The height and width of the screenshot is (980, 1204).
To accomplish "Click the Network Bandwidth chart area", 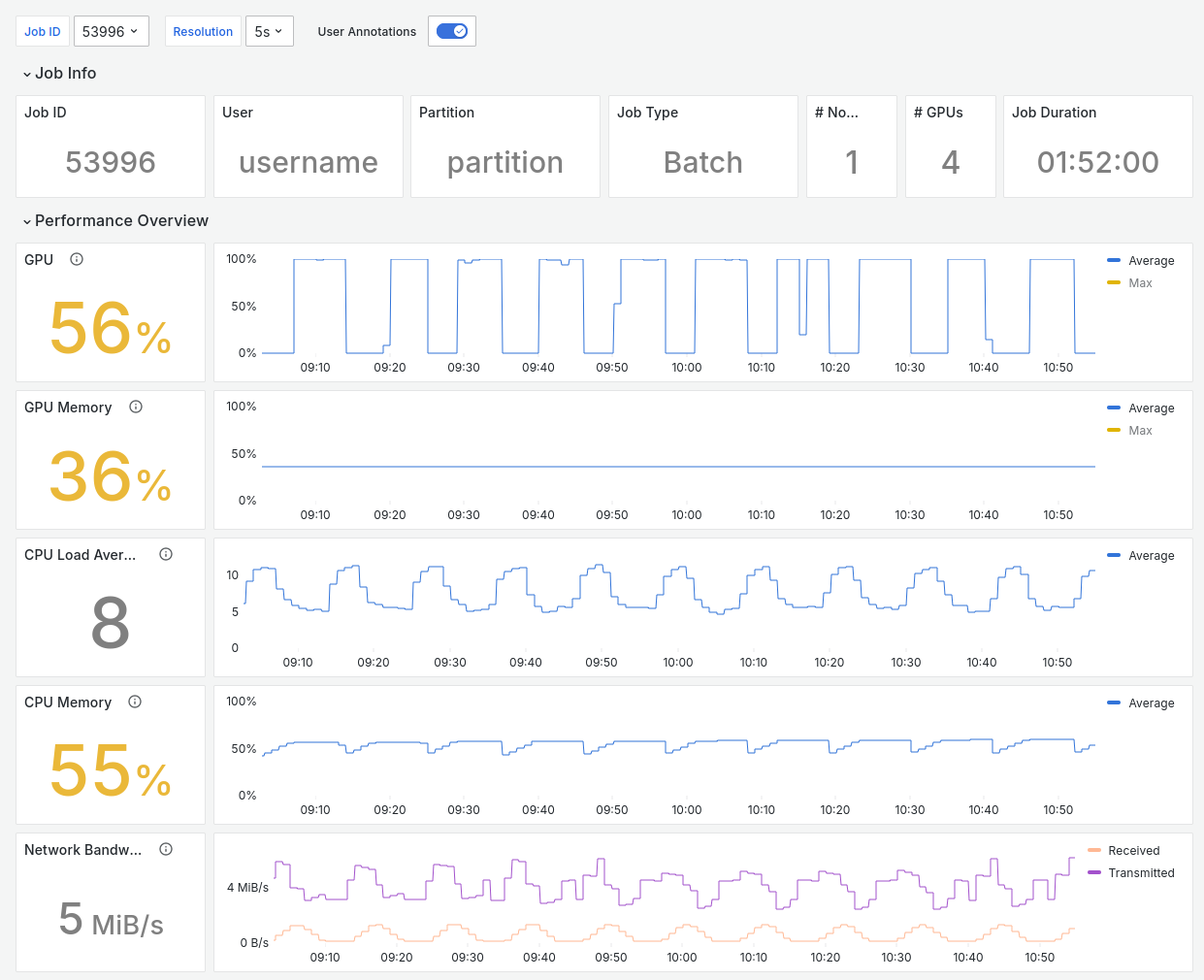I will [674, 898].
